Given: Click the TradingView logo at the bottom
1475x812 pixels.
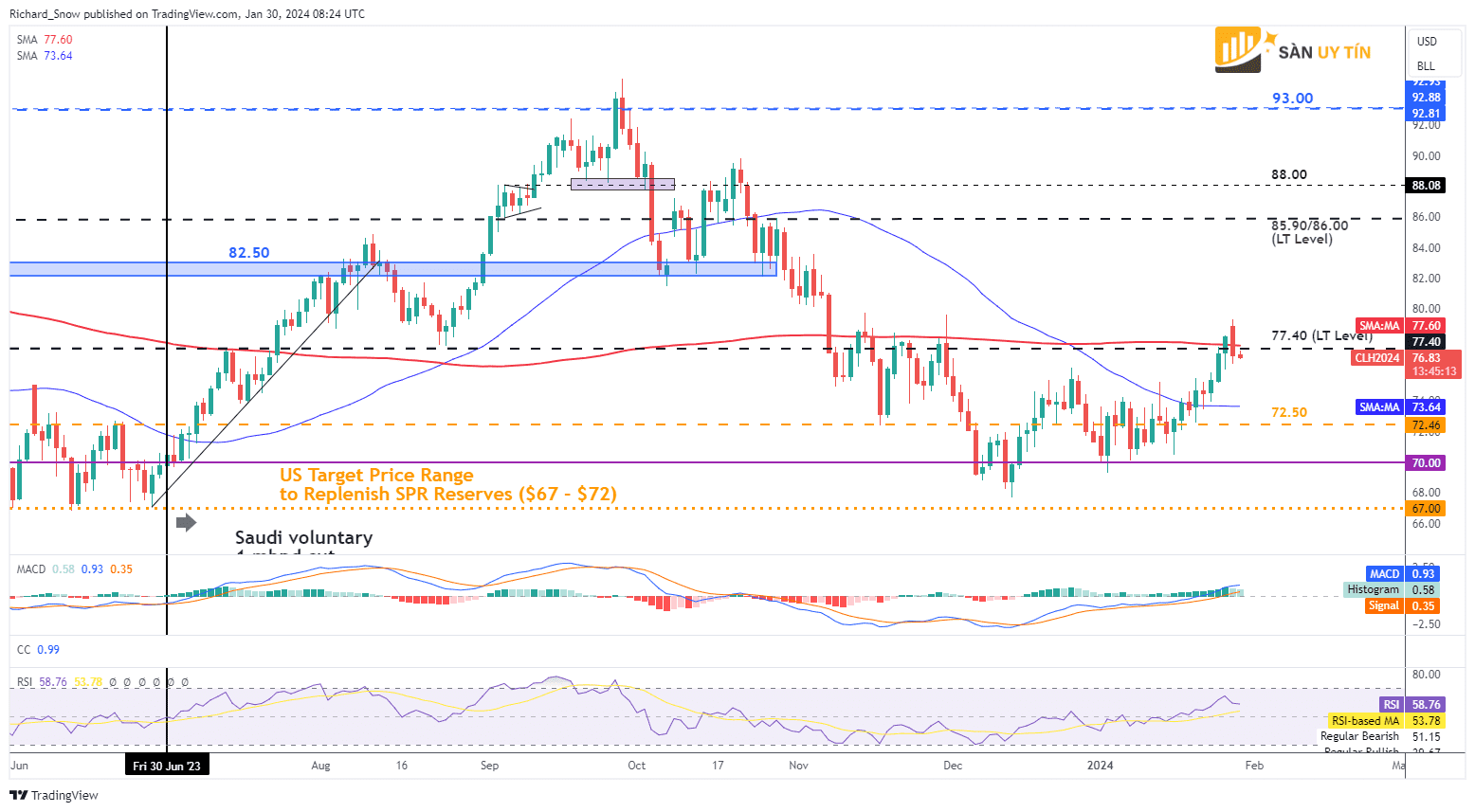Looking at the screenshot, I should click(x=54, y=795).
